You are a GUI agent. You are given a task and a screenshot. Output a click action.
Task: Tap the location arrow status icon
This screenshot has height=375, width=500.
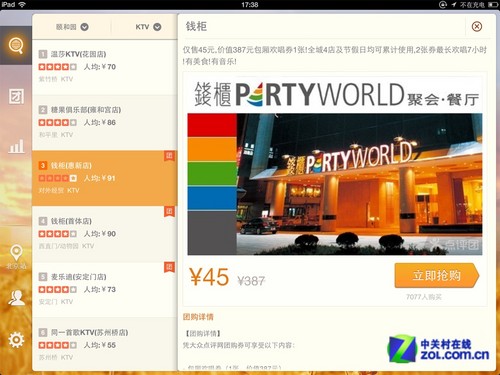(x=454, y=5)
